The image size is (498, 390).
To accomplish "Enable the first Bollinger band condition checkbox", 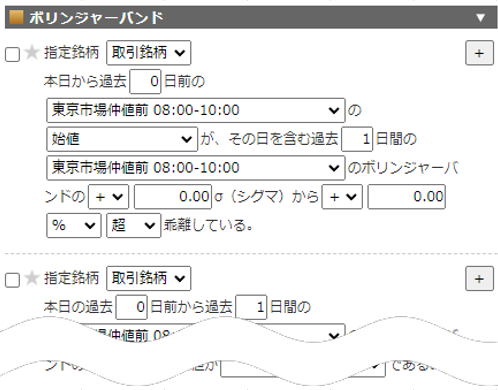I will 12,54.
